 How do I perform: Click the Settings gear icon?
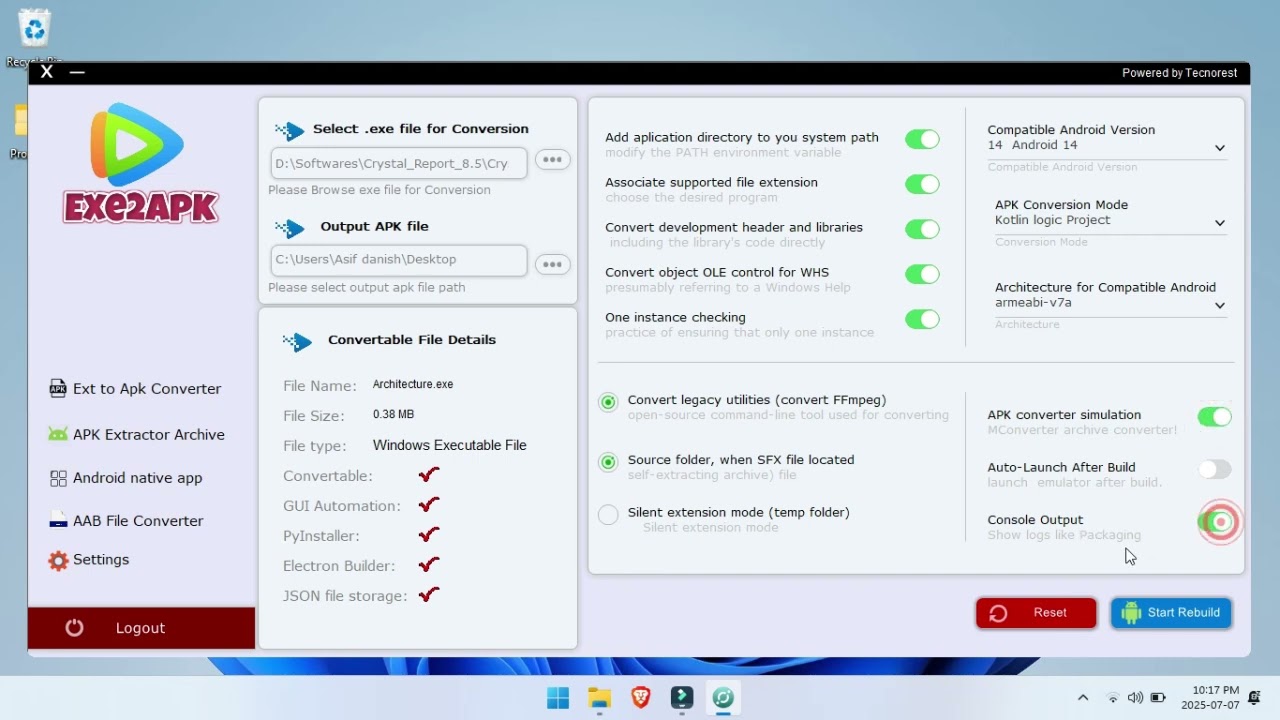point(58,560)
